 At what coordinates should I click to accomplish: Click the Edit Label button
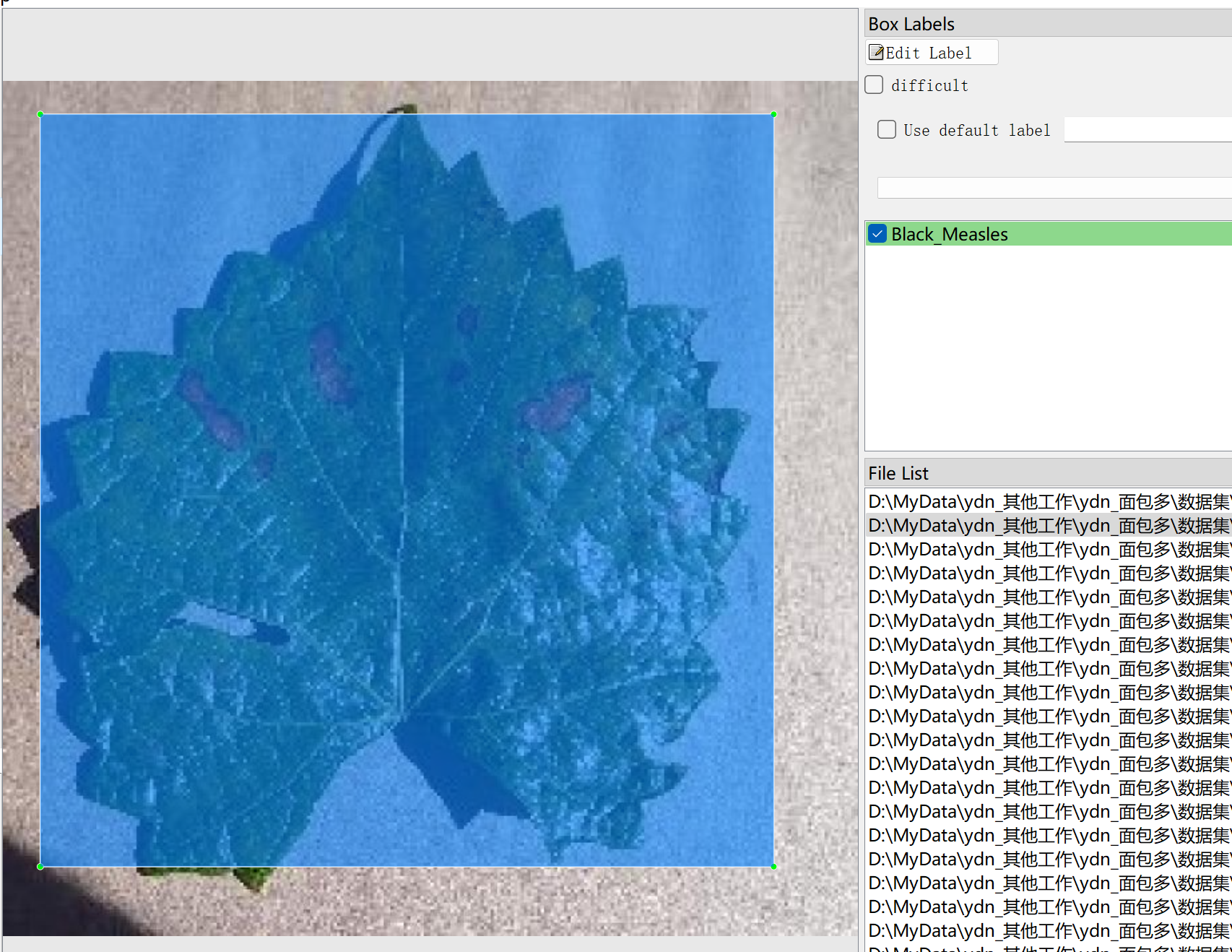(932, 53)
